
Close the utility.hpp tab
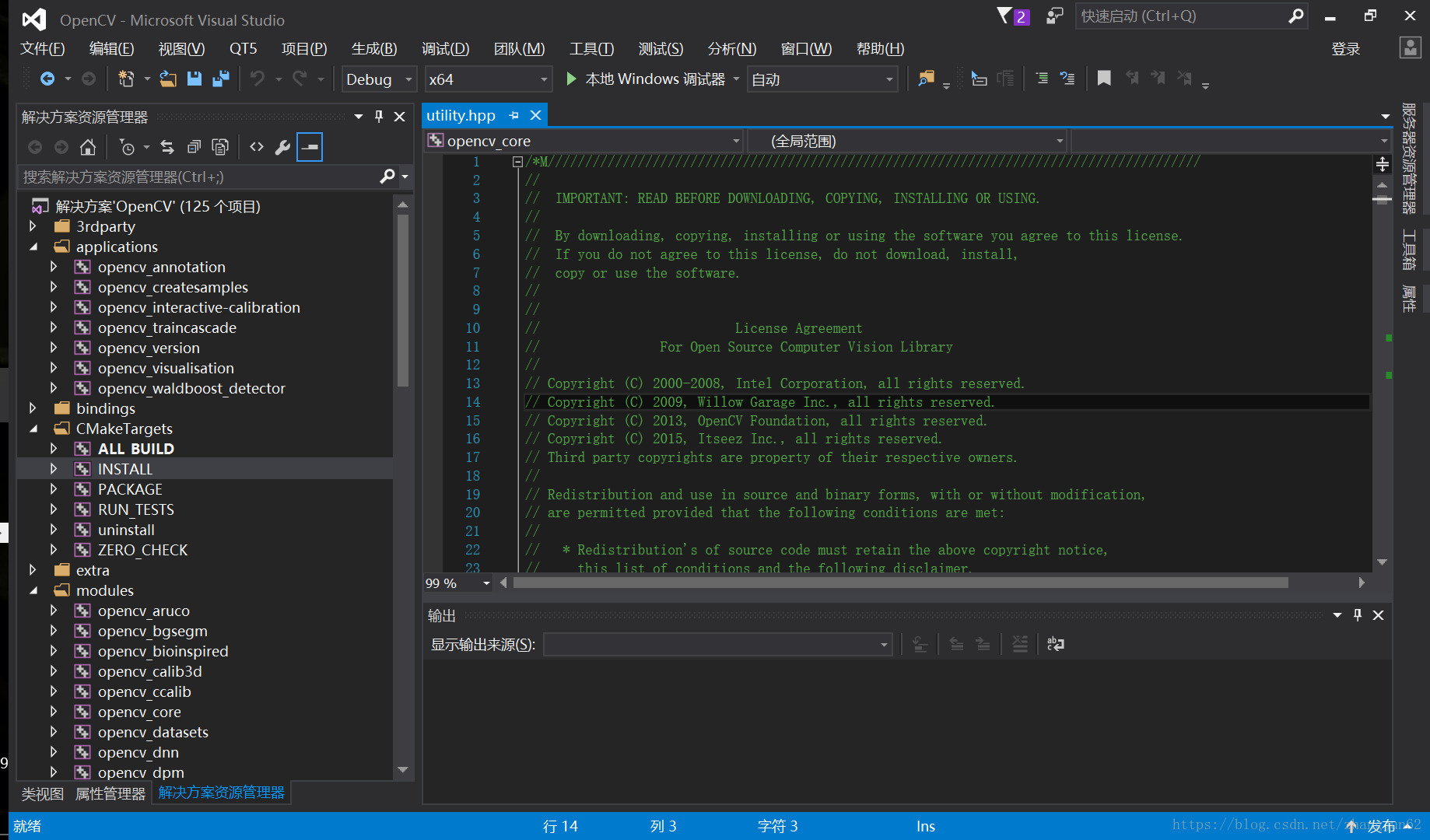(x=536, y=115)
